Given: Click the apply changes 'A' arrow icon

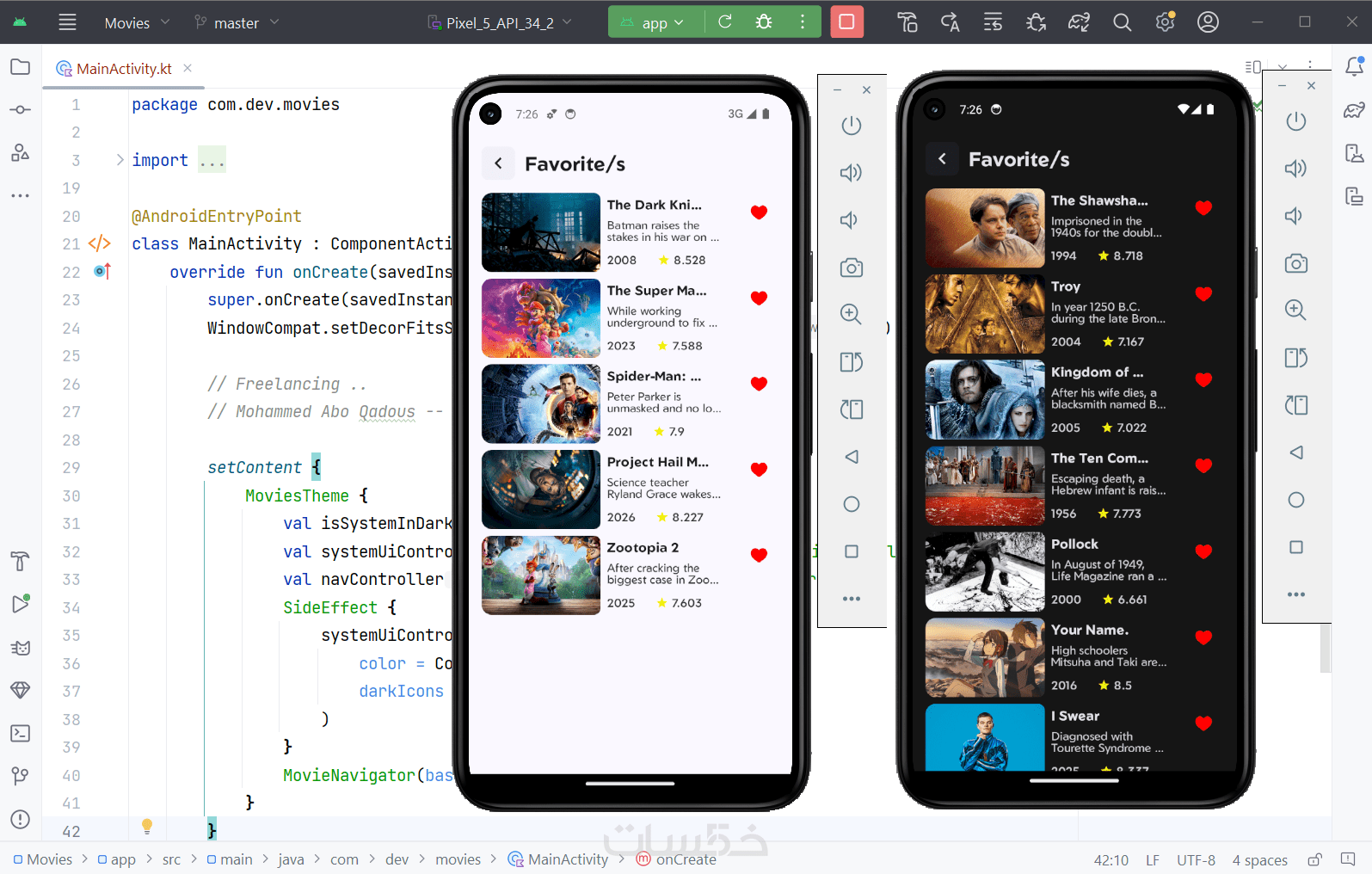Looking at the screenshot, I should tap(951, 22).
